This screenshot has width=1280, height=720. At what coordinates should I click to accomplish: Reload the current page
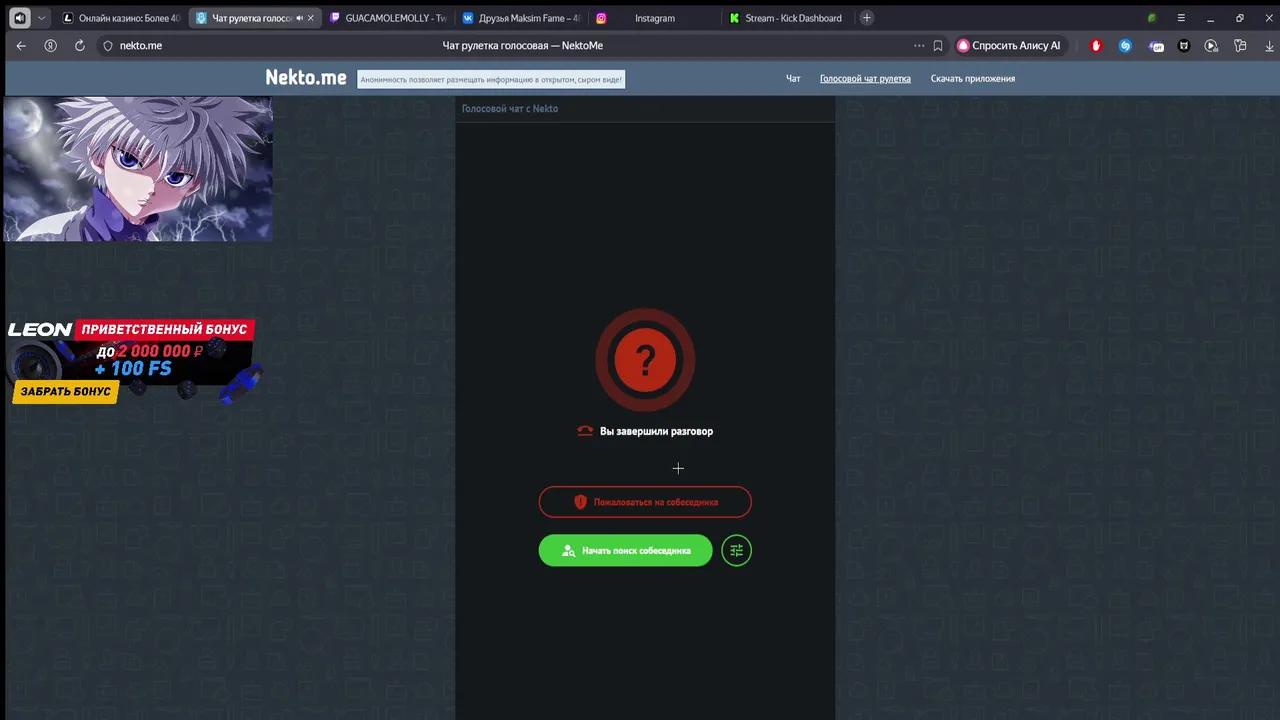(80, 46)
